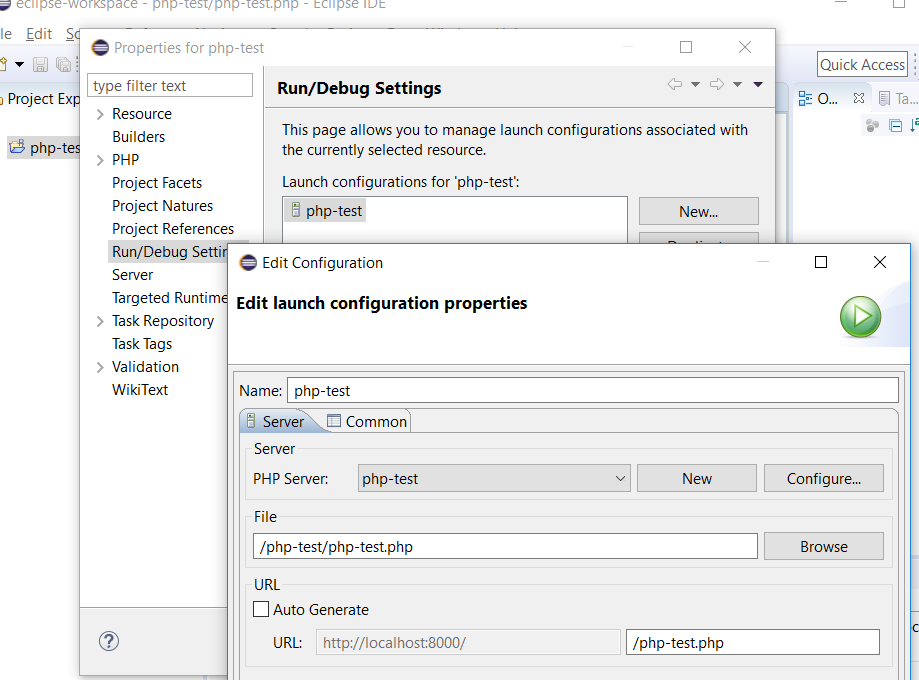The image size is (919, 680).
Task: Select the PHP item label
Action: [x=125, y=160]
